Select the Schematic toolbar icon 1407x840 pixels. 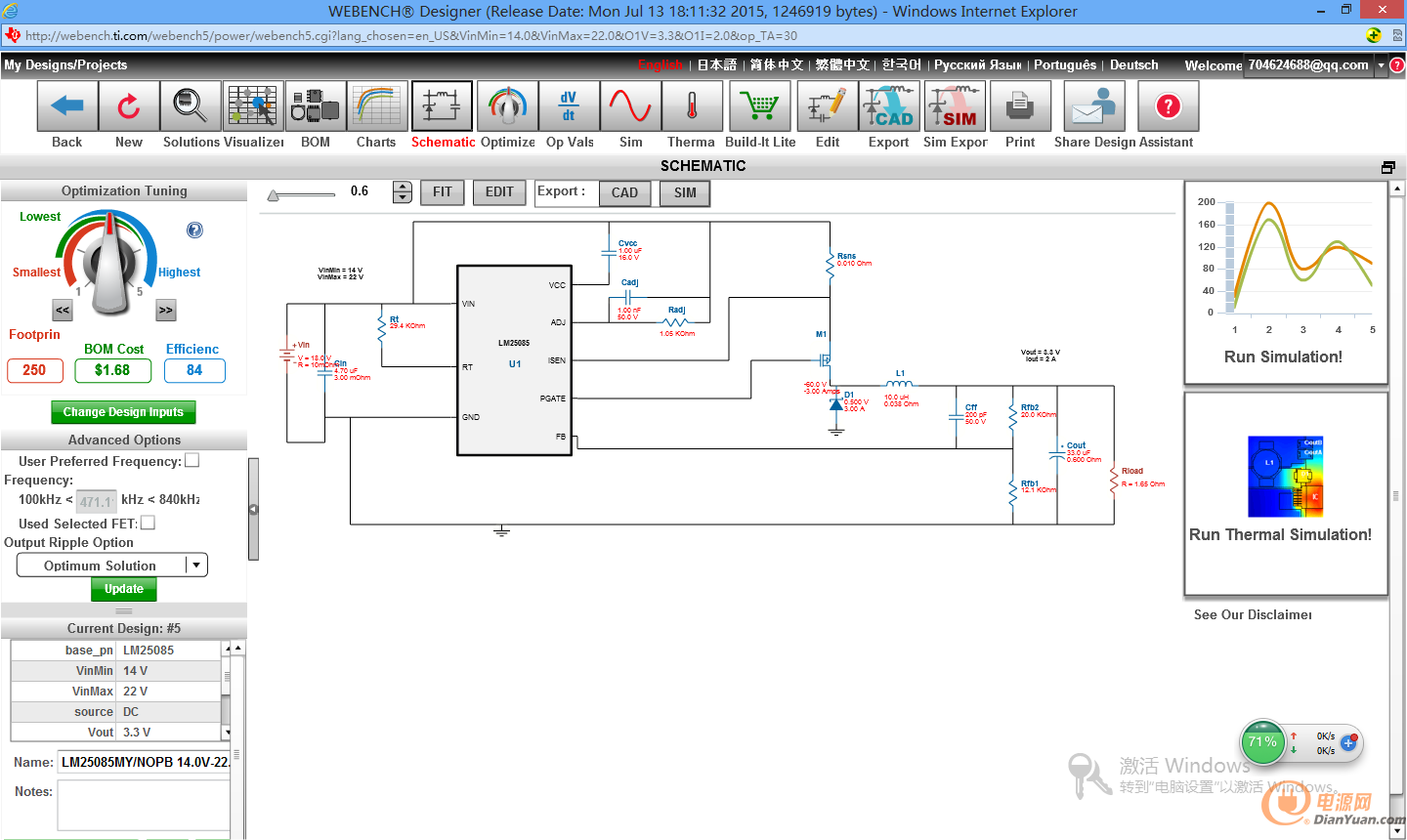click(442, 105)
